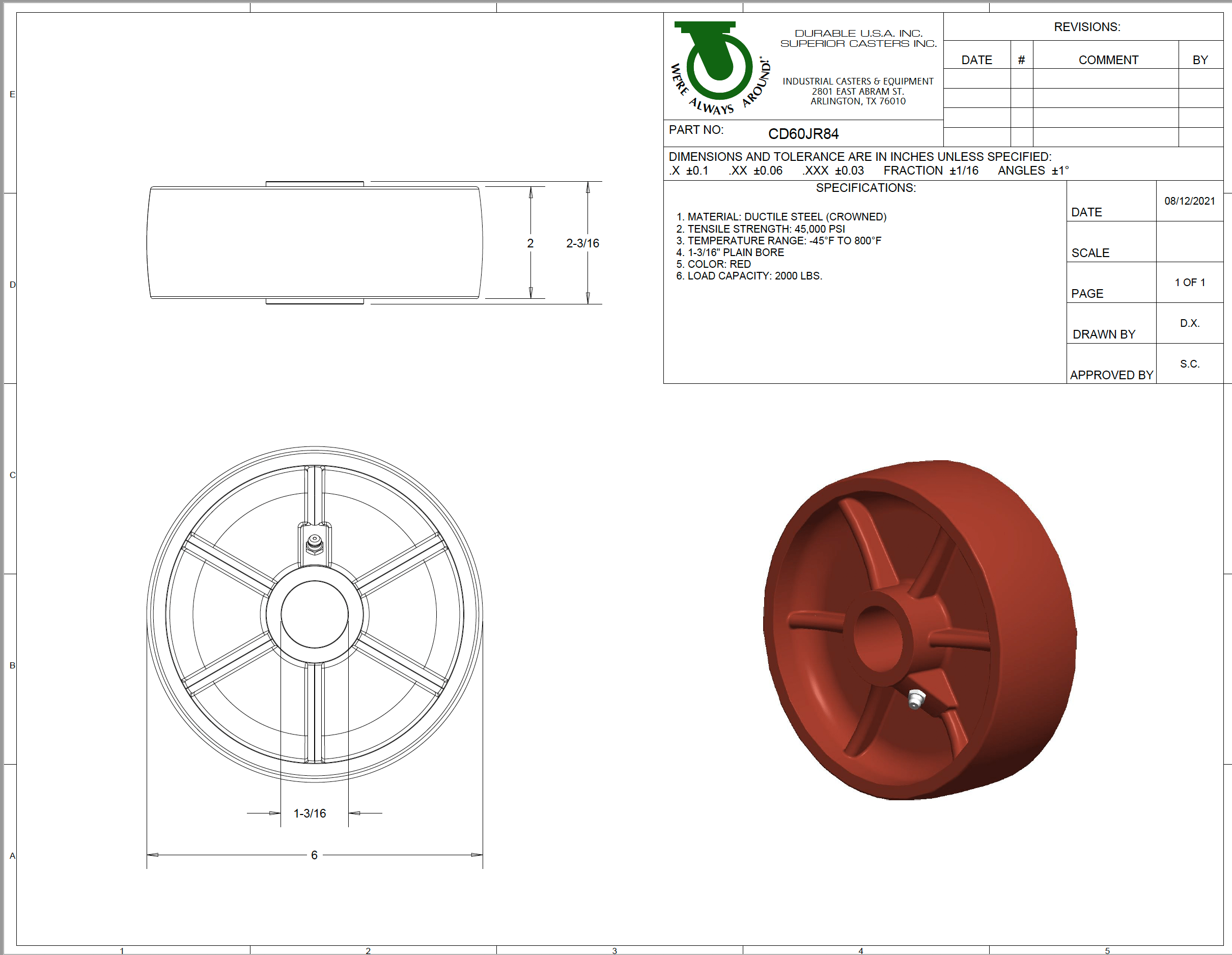Click the grease fitting in the front view
1232x955 pixels.
[314, 544]
